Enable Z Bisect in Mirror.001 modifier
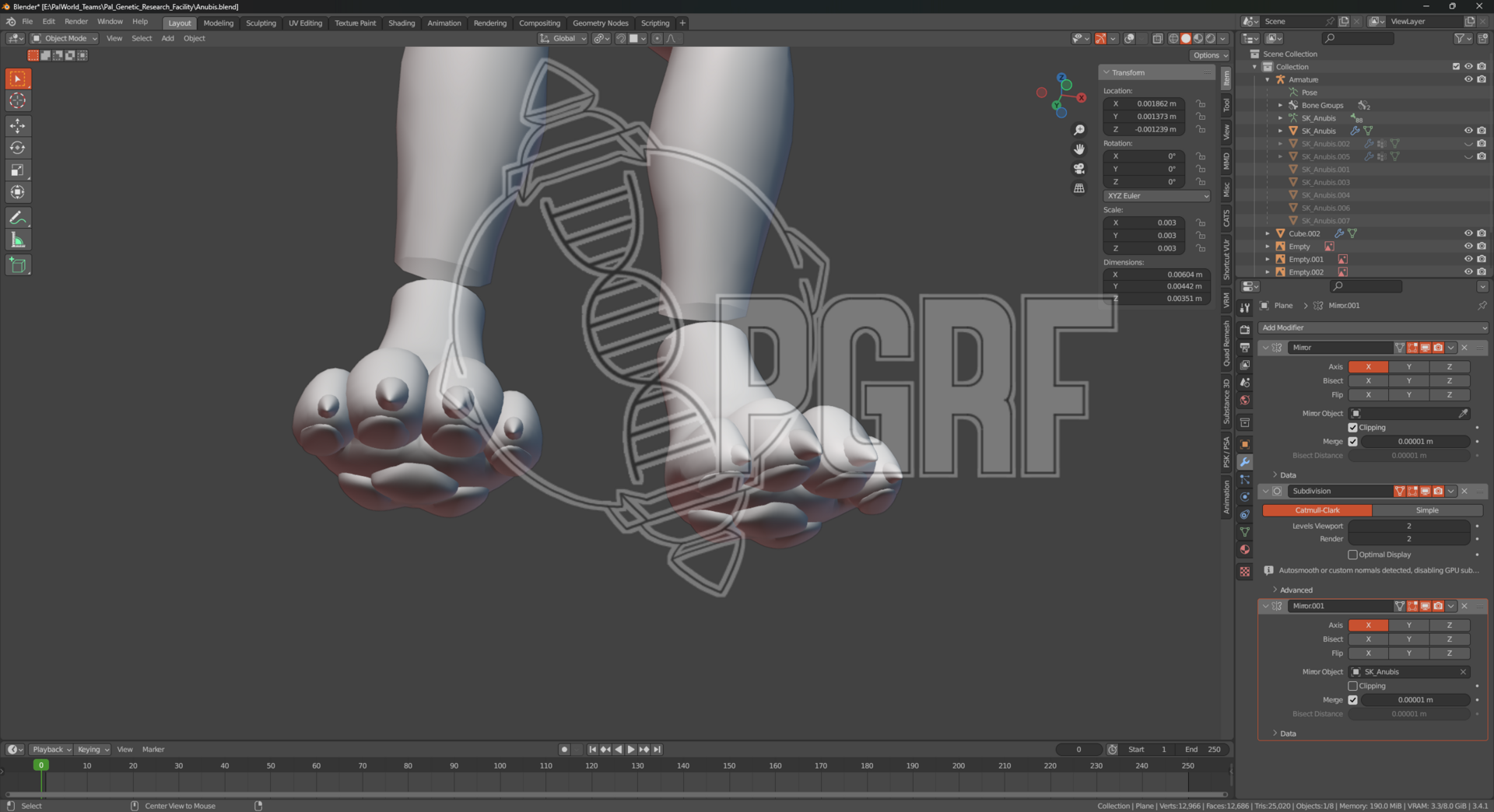This screenshot has height=812, width=1494. coord(1449,639)
